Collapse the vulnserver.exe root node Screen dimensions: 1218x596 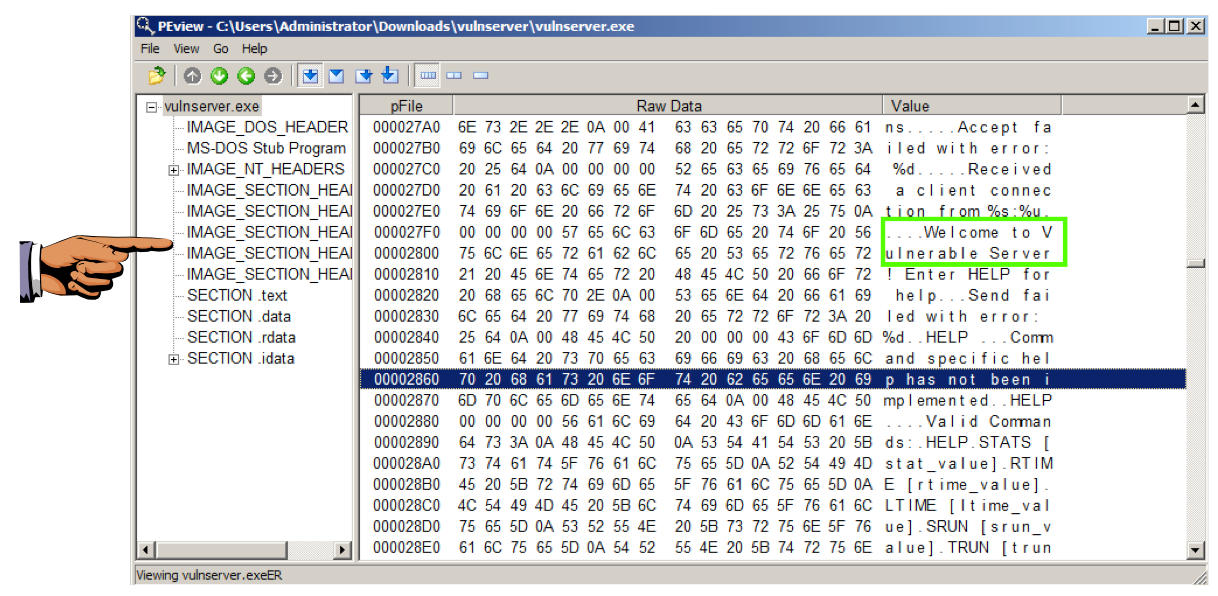point(151,106)
